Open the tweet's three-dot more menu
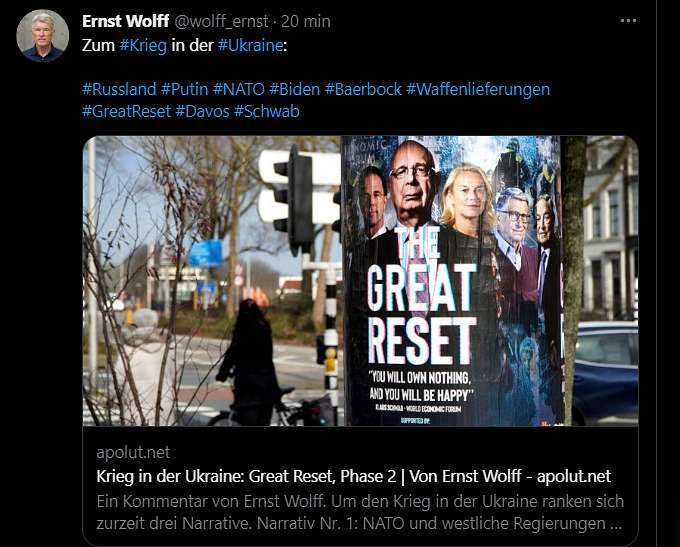Screen dimensions: 680x547 tap(628, 20)
